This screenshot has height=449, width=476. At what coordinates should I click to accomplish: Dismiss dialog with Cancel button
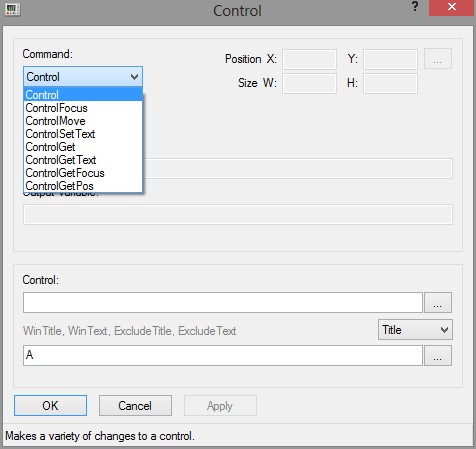coord(135,406)
